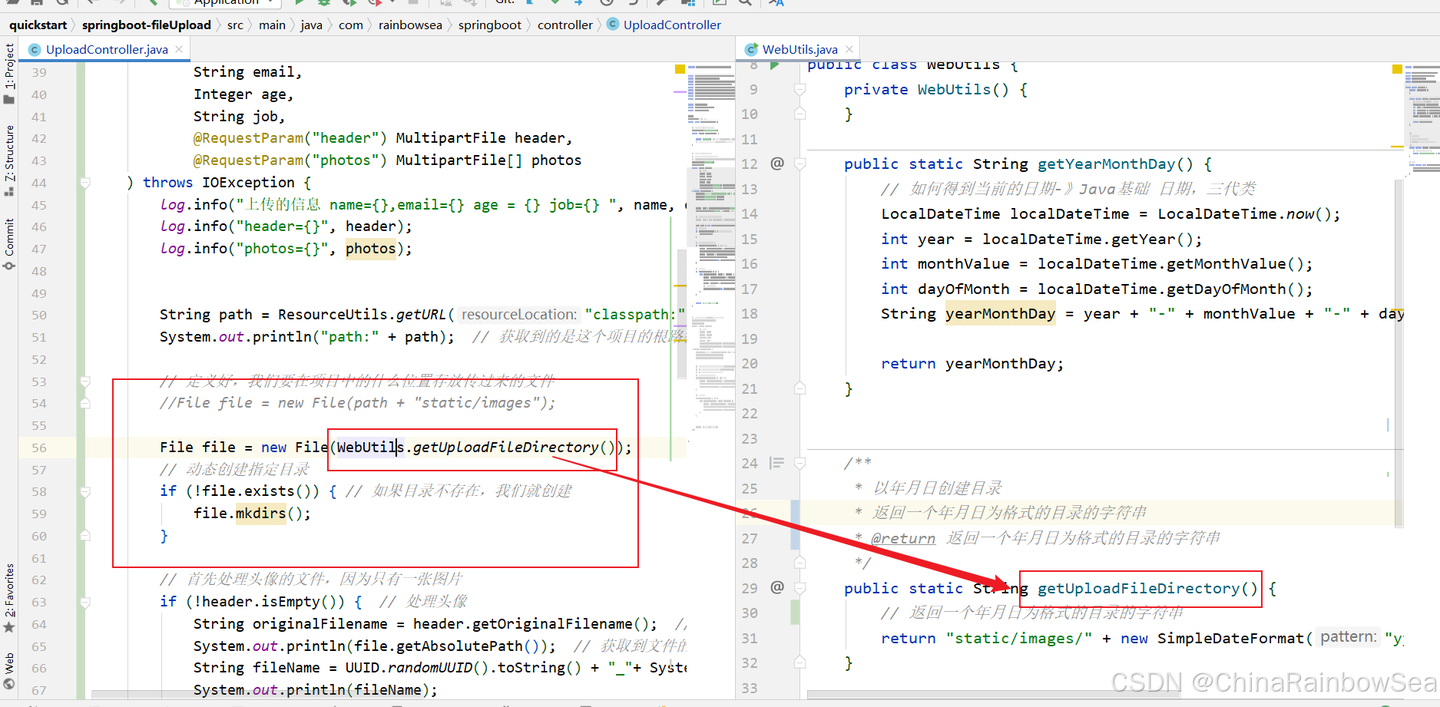Click the yellow inspection indicator in WebUtils editor
This screenshot has width=1440, height=707.
click(1397, 69)
